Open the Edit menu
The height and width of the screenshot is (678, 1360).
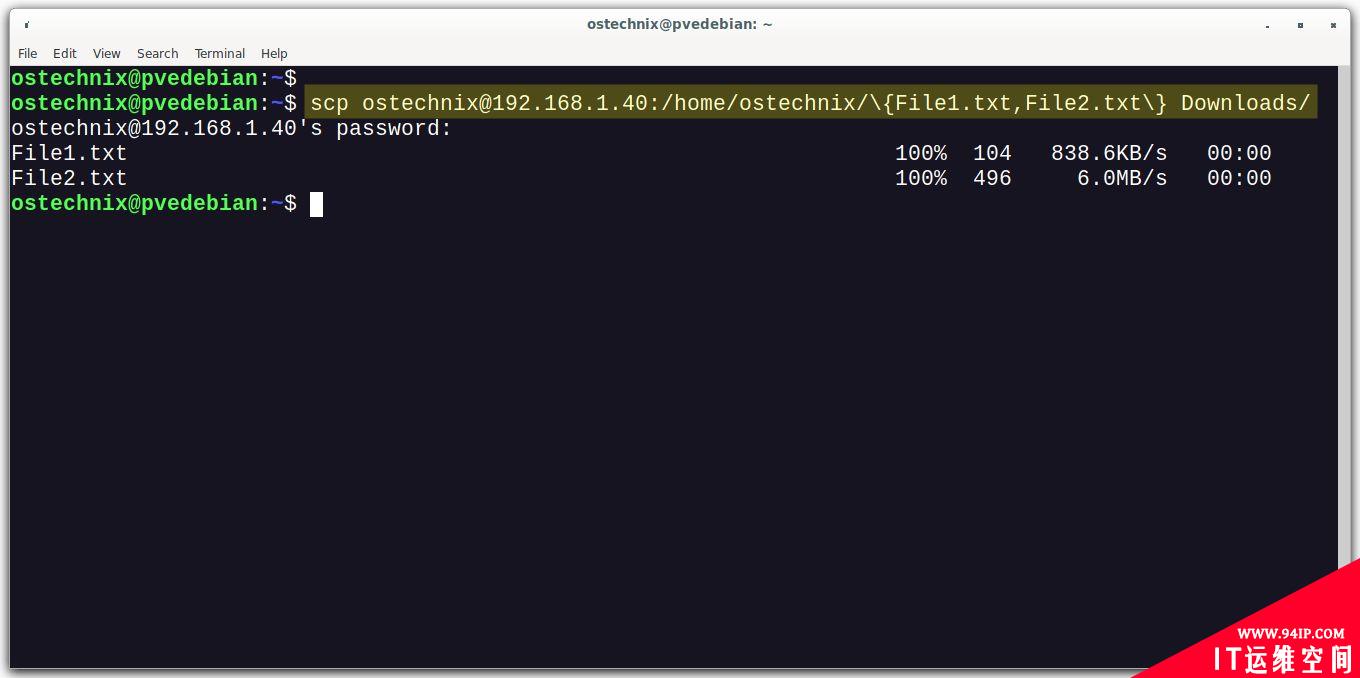coord(65,53)
